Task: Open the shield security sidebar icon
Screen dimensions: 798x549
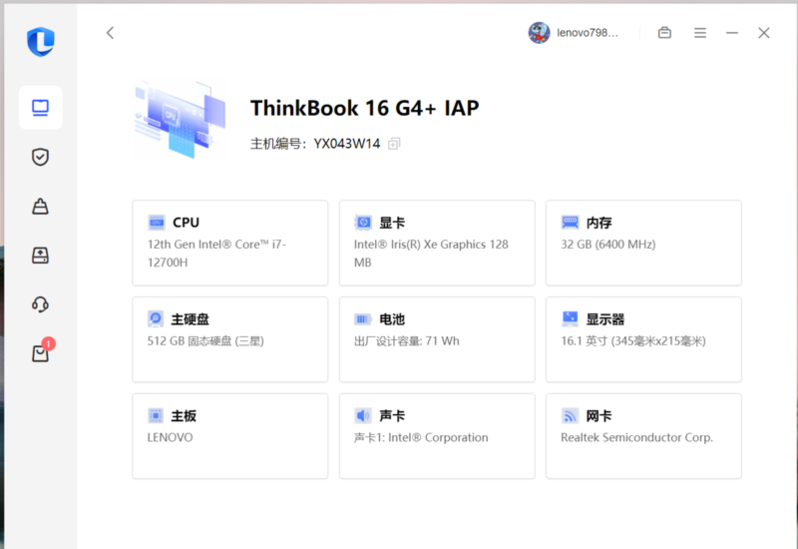Action: [40, 157]
